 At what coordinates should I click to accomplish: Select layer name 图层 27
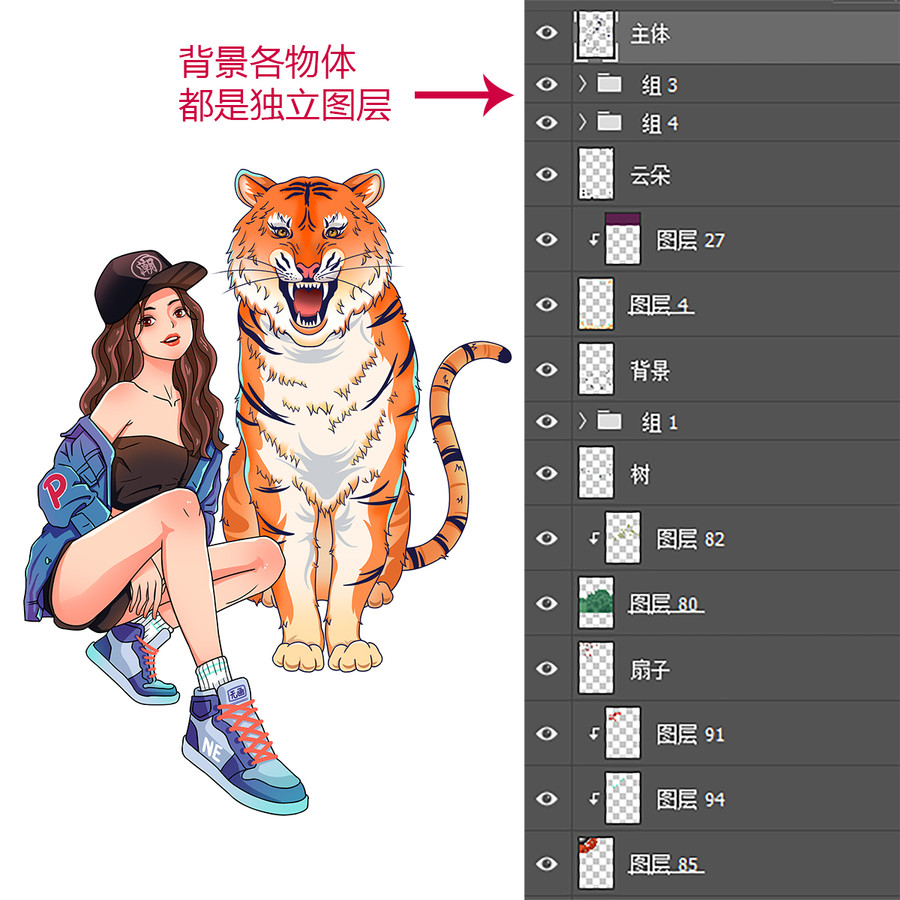tap(690, 240)
